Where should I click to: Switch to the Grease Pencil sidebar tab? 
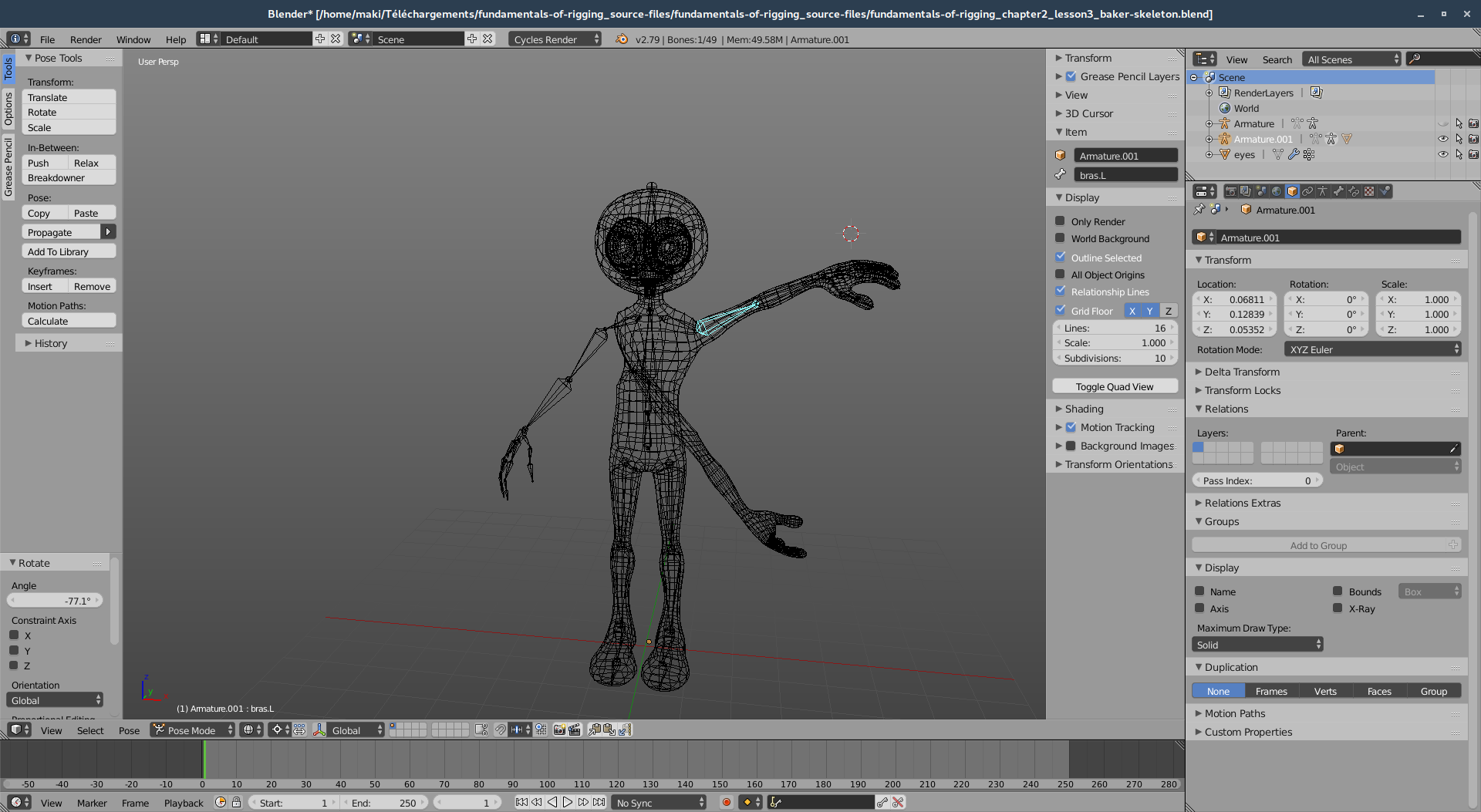(x=8, y=167)
